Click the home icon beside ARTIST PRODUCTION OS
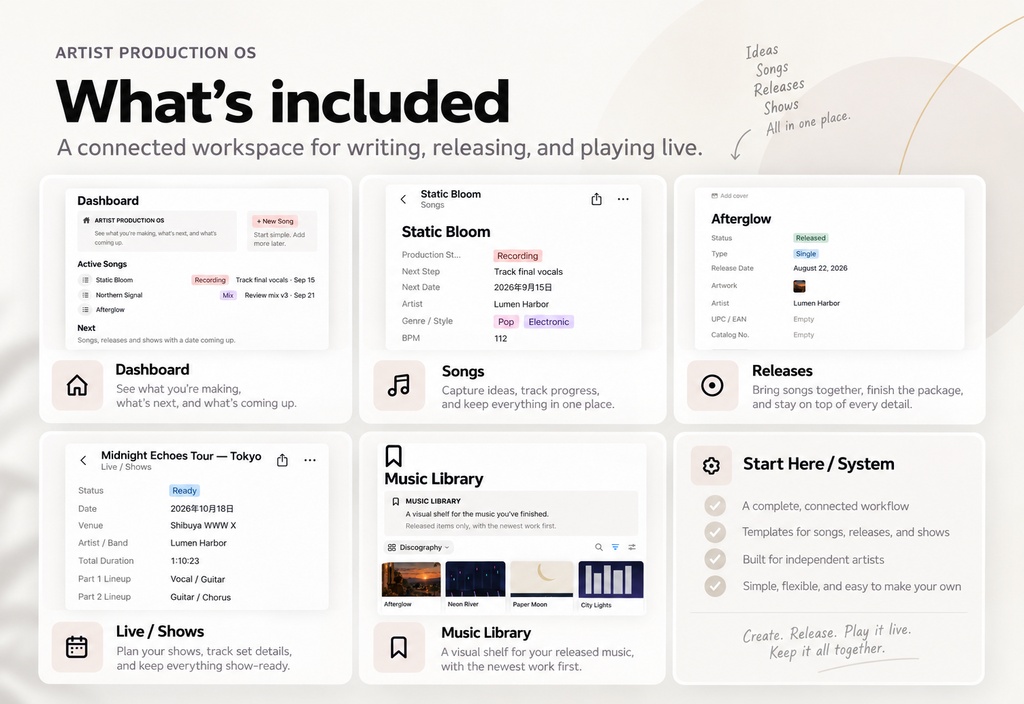This screenshot has height=704, width=1024. (x=86, y=220)
